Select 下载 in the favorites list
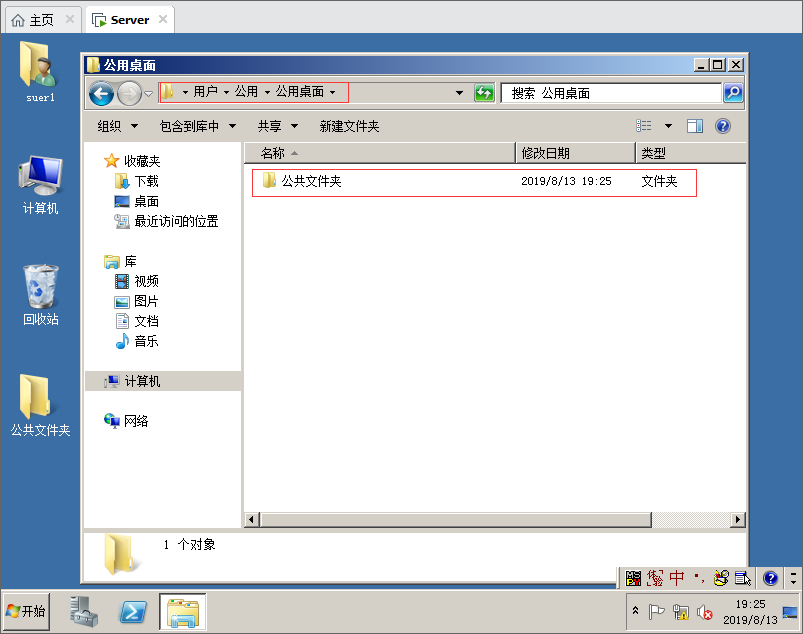 pyautogui.click(x=146, y=181)
